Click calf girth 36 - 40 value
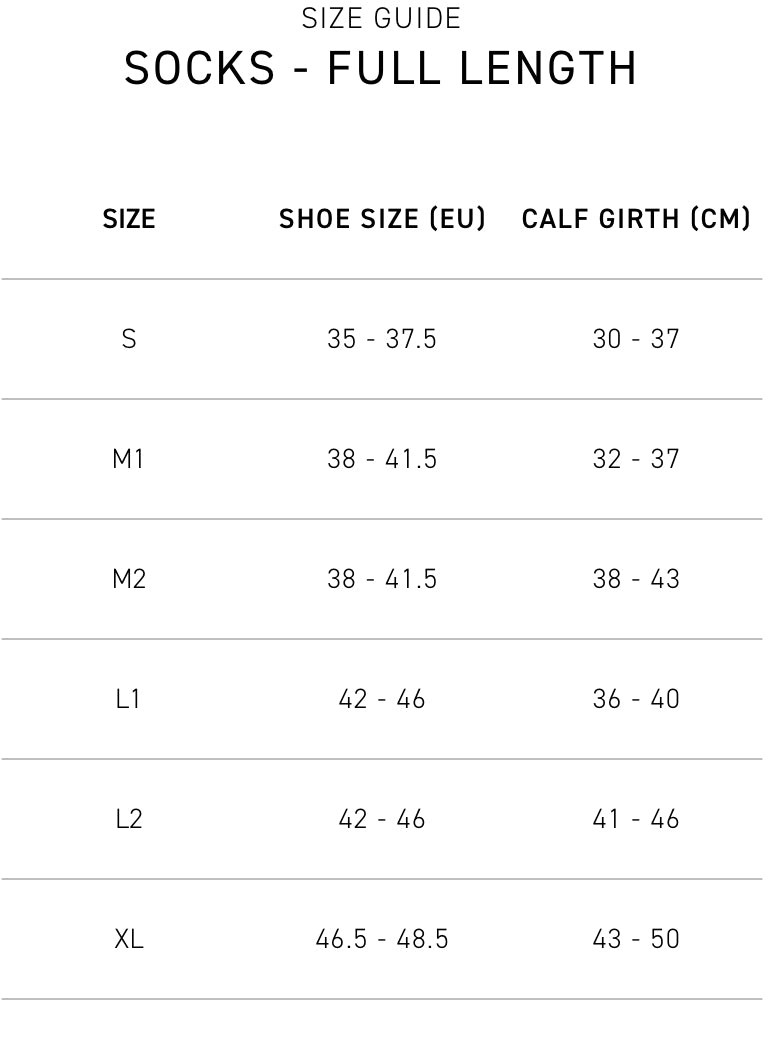Screen dimensions: 764x1060 [636, 699]
